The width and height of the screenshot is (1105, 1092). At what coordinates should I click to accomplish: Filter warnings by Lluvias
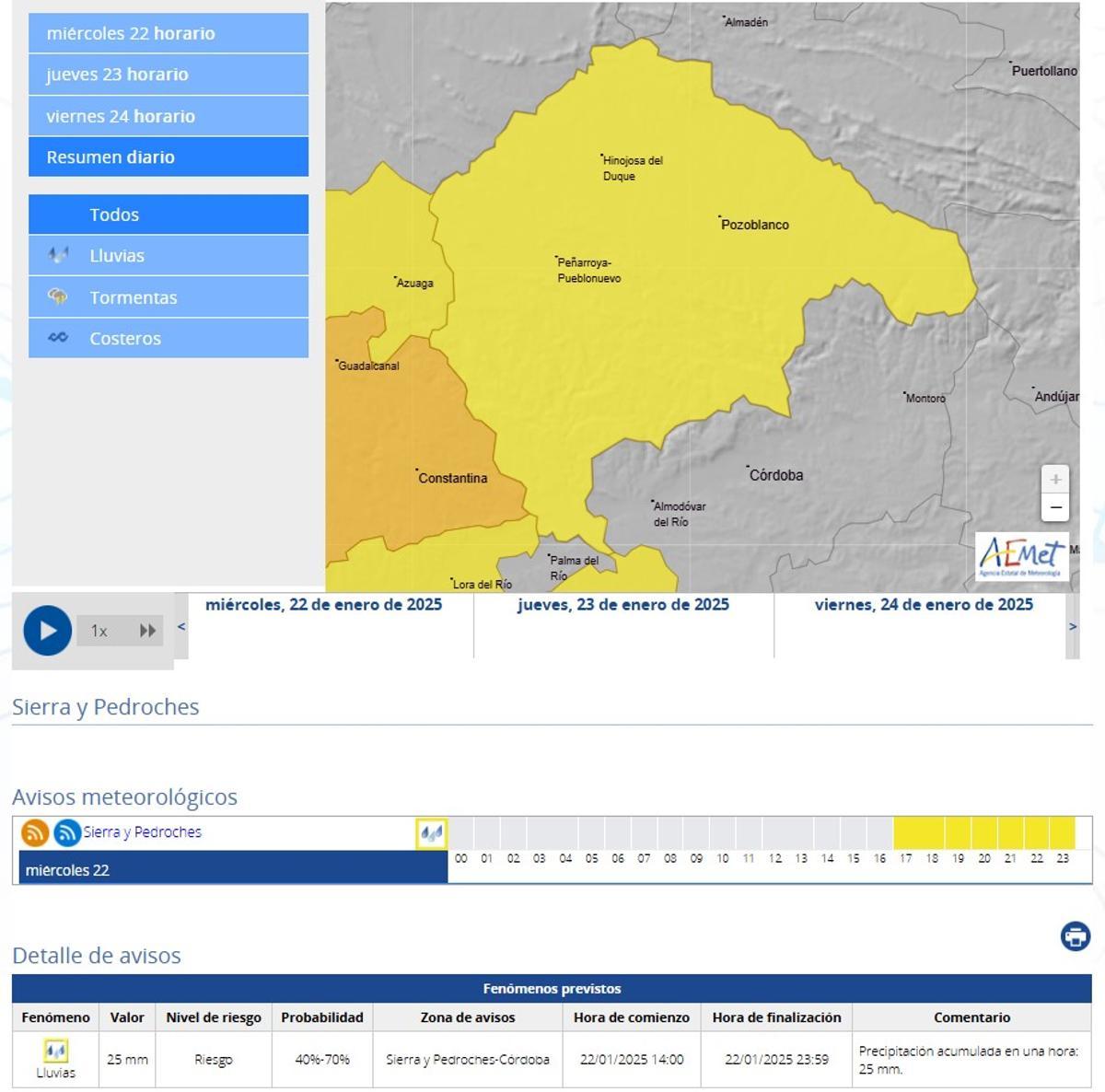pos(169,256)
